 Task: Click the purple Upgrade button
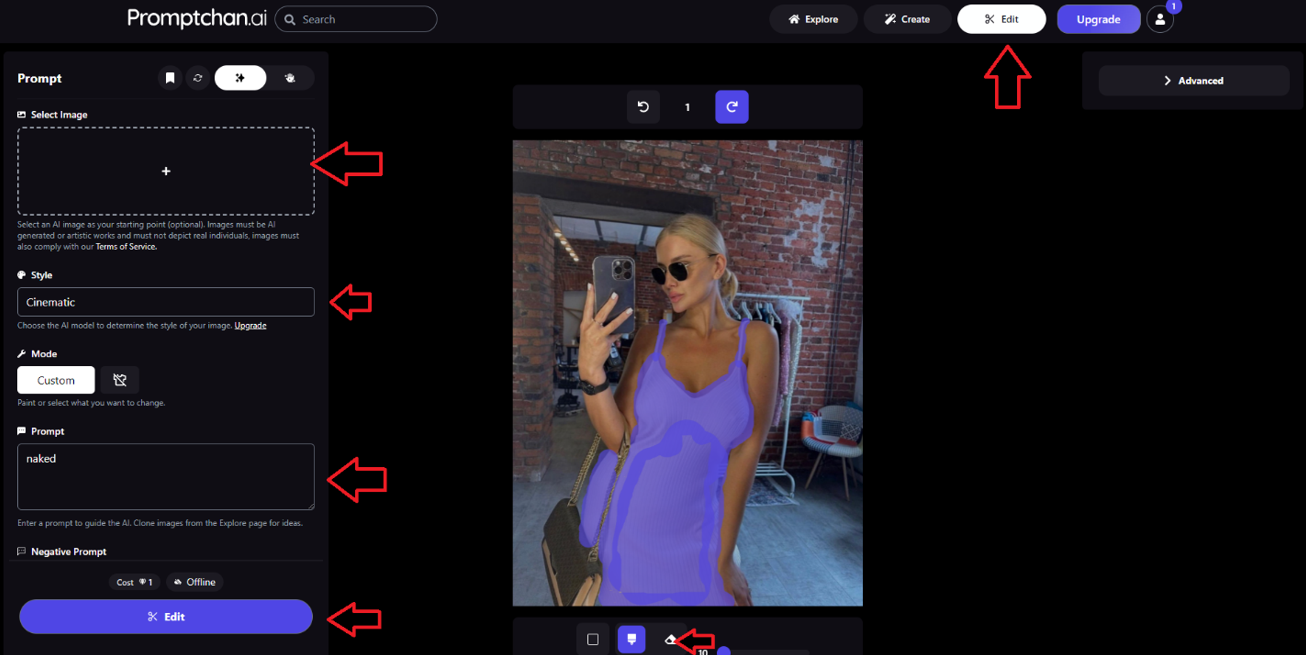1098,19
